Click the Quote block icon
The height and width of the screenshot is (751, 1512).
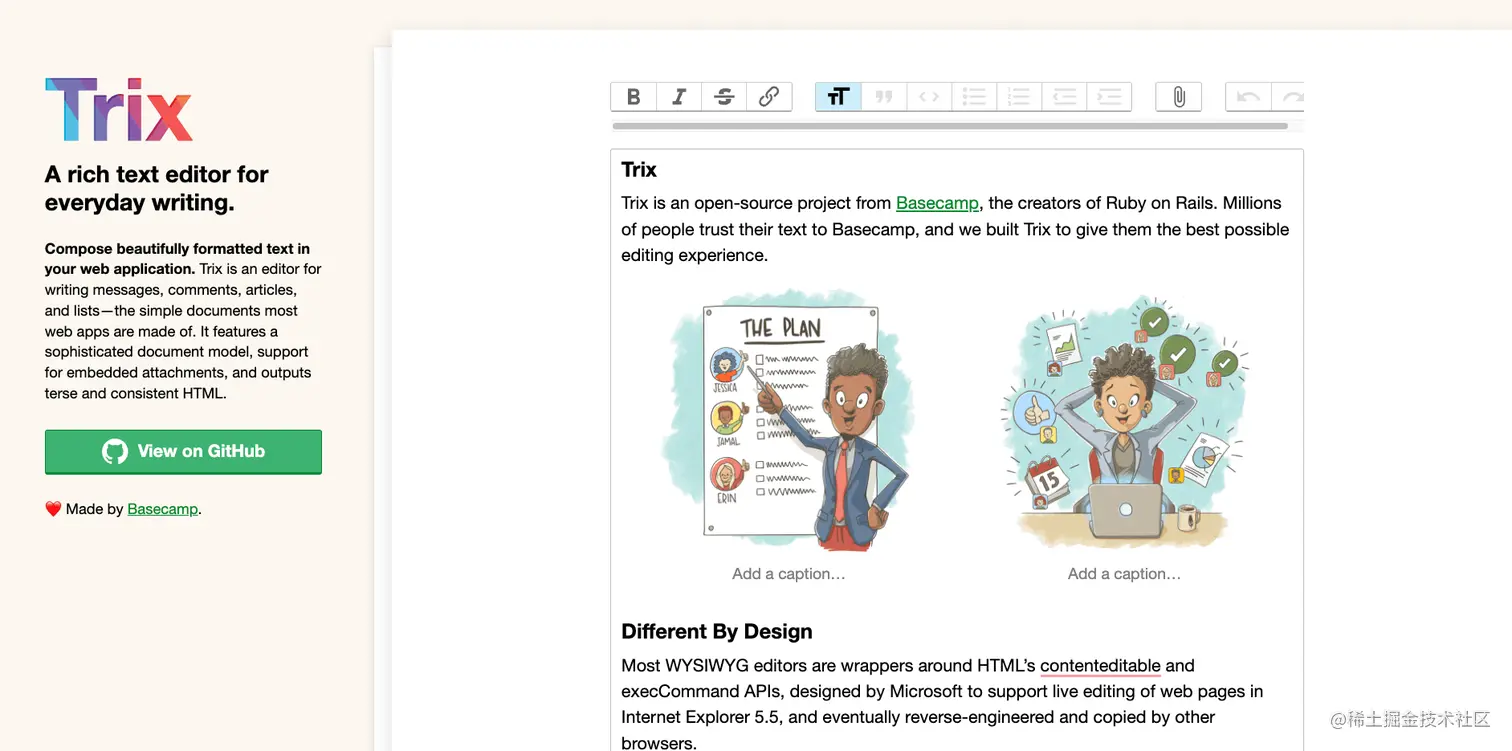coord(884,97)
